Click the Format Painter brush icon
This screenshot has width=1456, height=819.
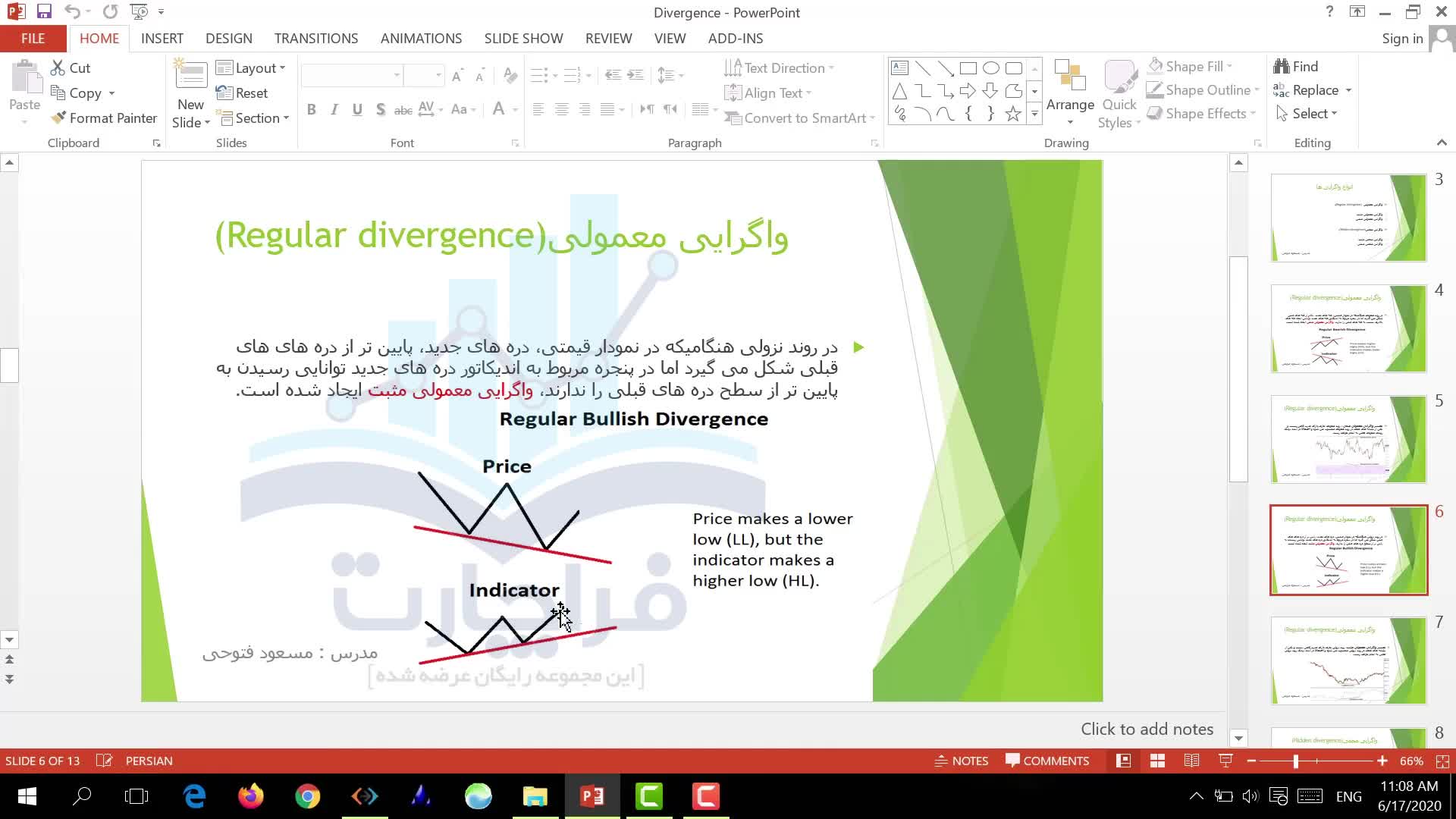(58, 118)
